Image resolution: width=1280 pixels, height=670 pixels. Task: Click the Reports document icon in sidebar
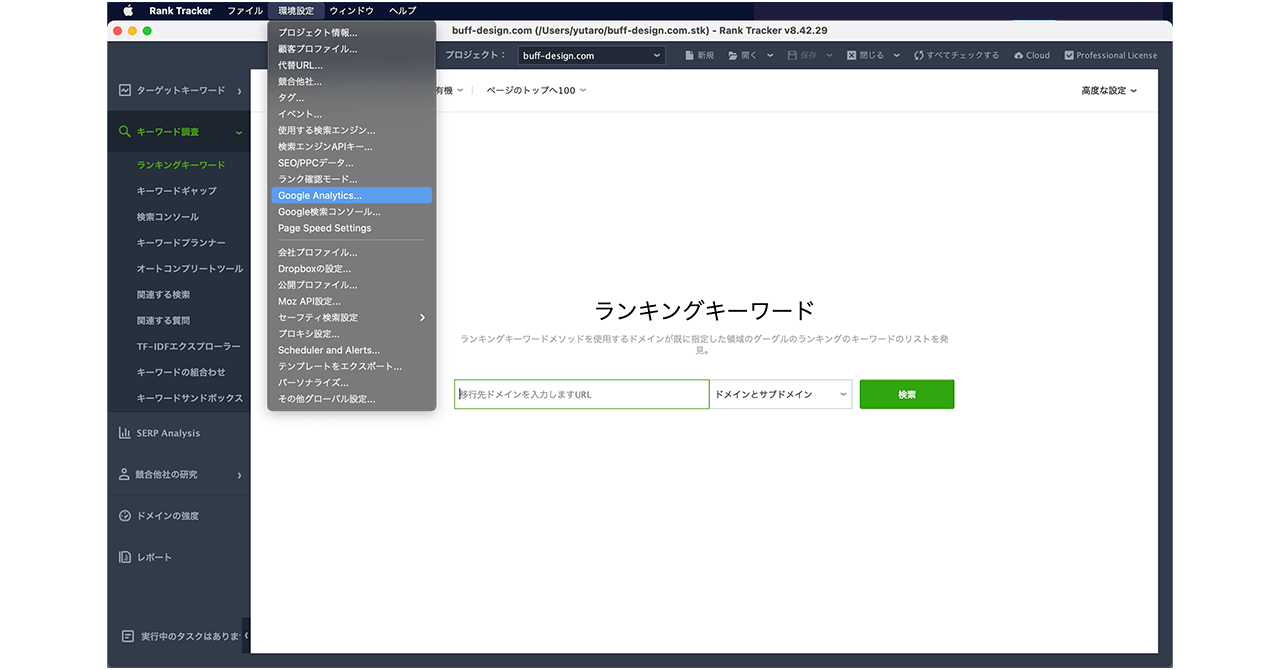point(125,557)
